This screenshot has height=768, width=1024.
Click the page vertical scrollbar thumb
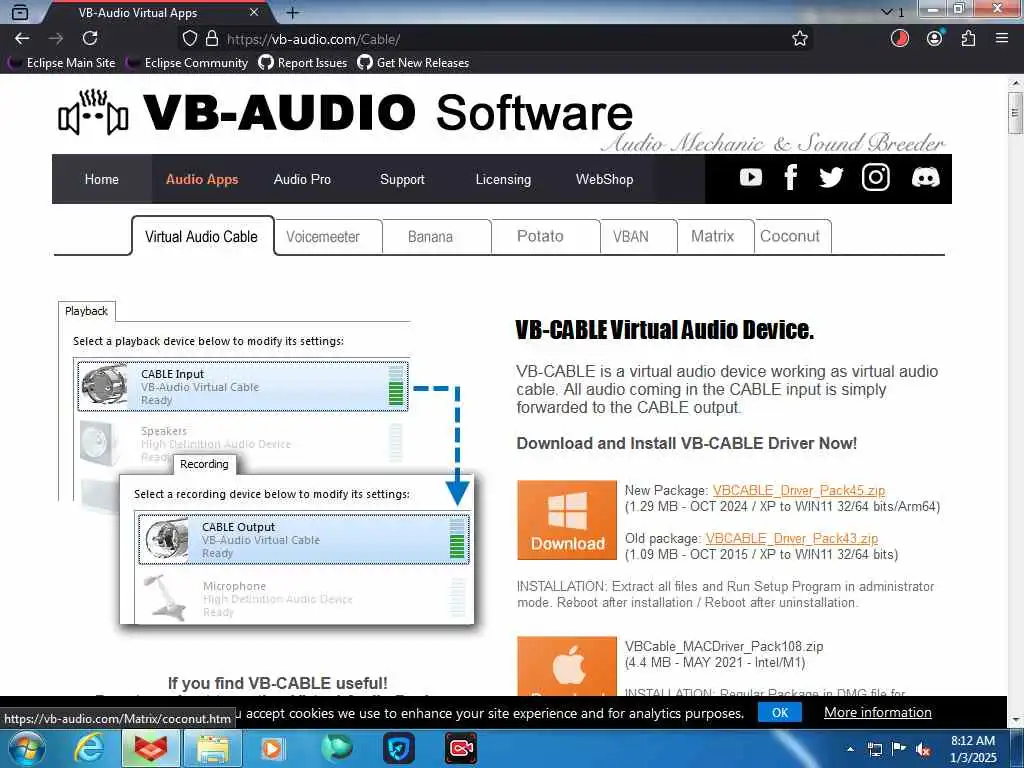pyautogui.click(x=1015, y=113)
